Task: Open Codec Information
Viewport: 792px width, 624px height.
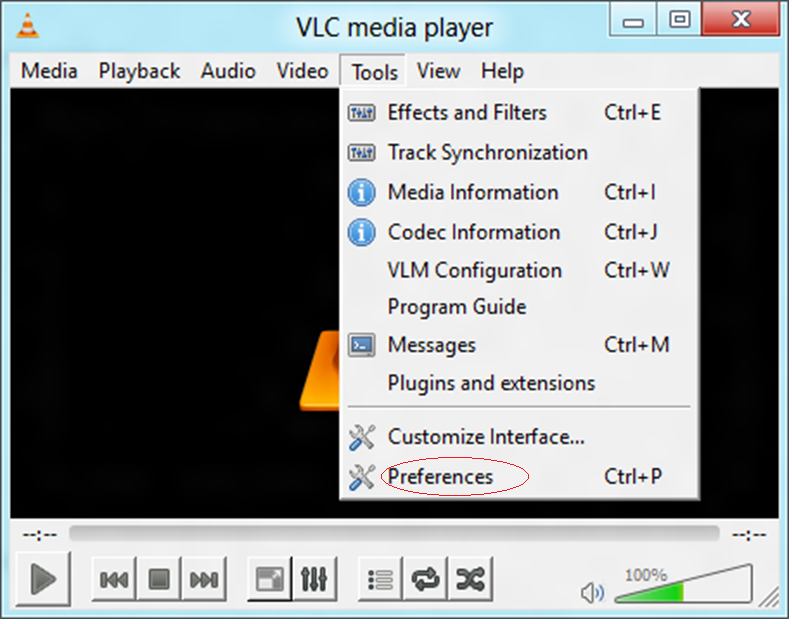Action: (x=519, y=232)
